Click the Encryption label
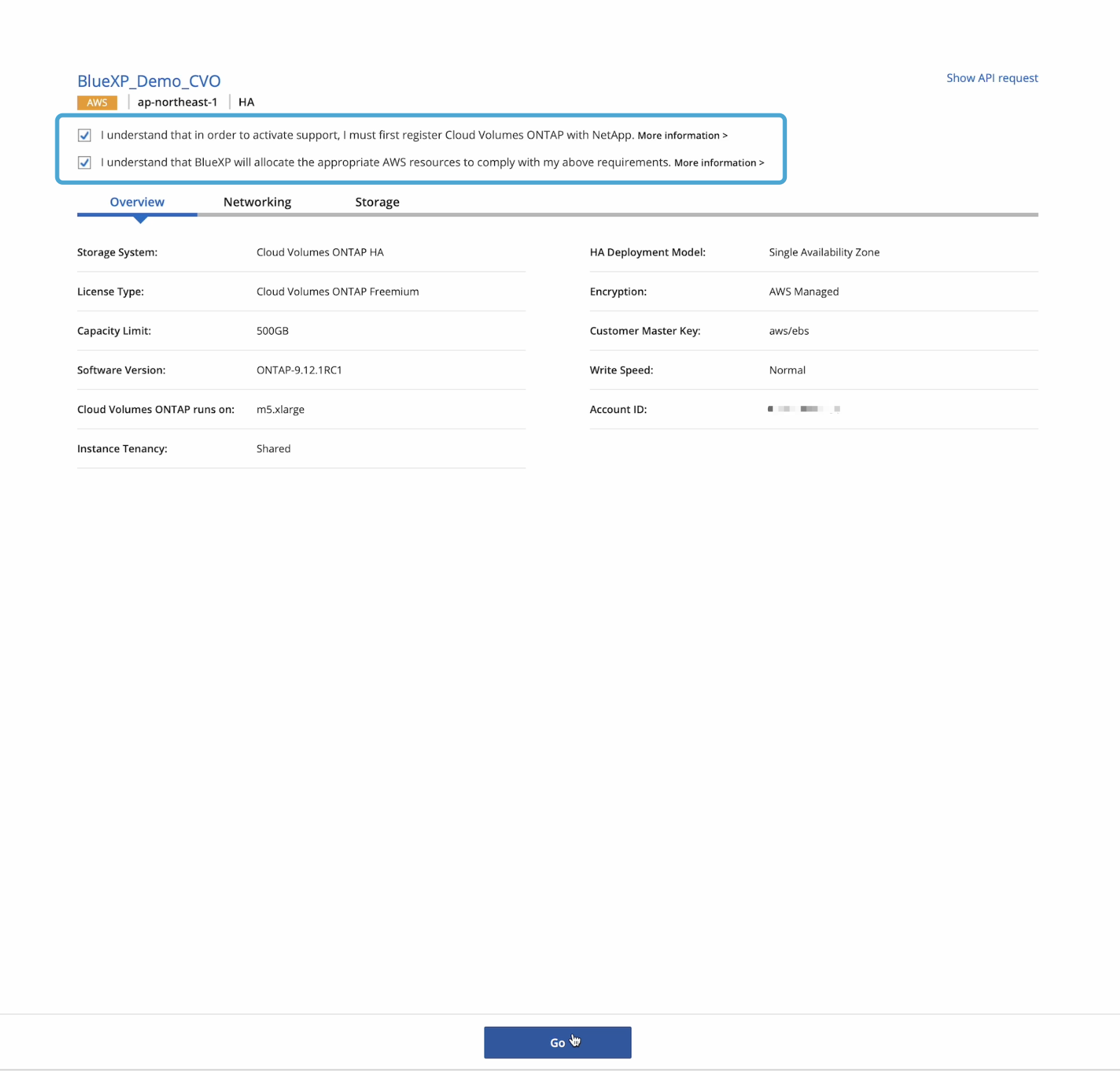The height and width of the screenshot is (1071, 1120). (x=618, y=292)
